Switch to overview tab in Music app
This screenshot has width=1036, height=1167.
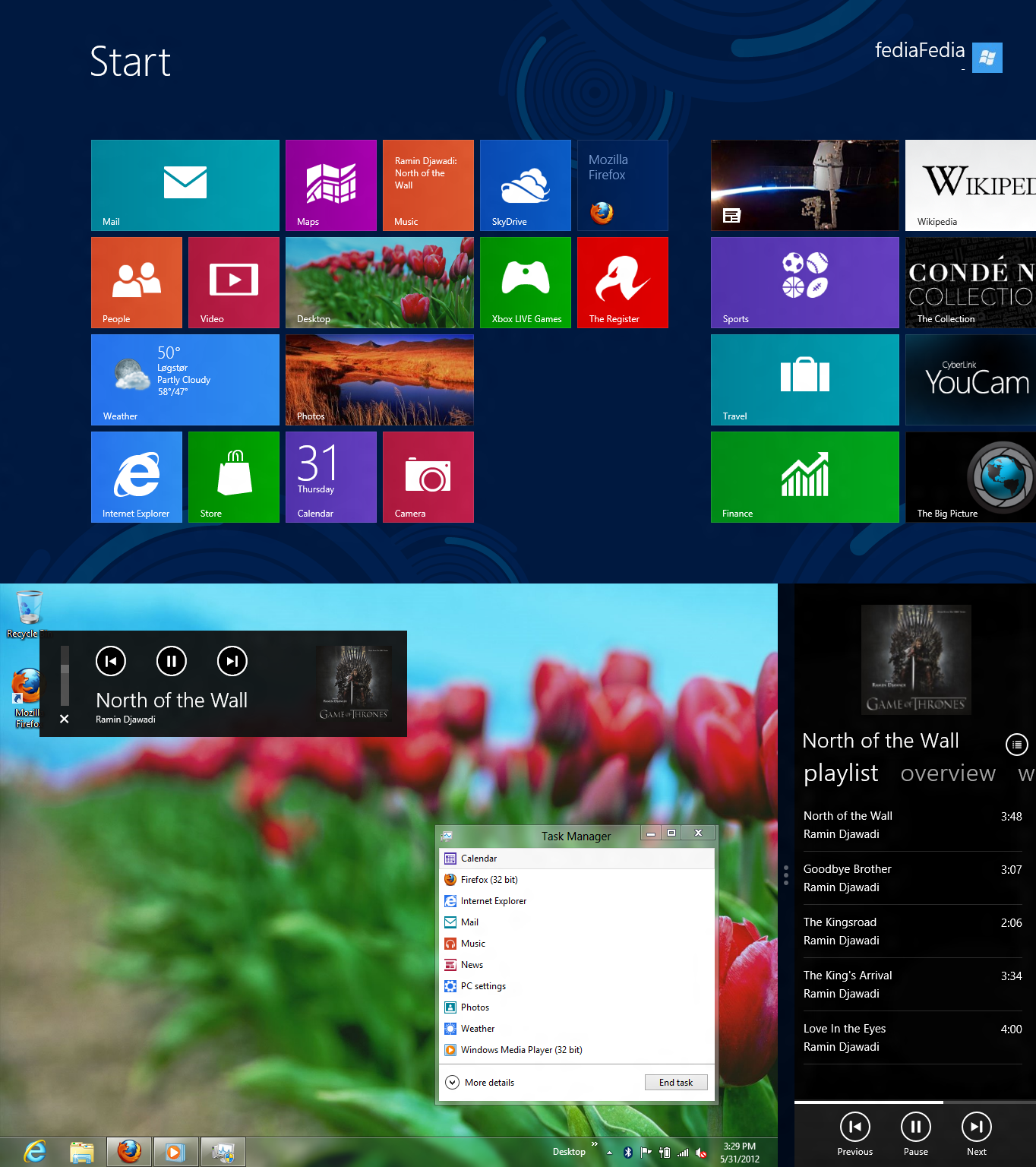click(948, 773)
